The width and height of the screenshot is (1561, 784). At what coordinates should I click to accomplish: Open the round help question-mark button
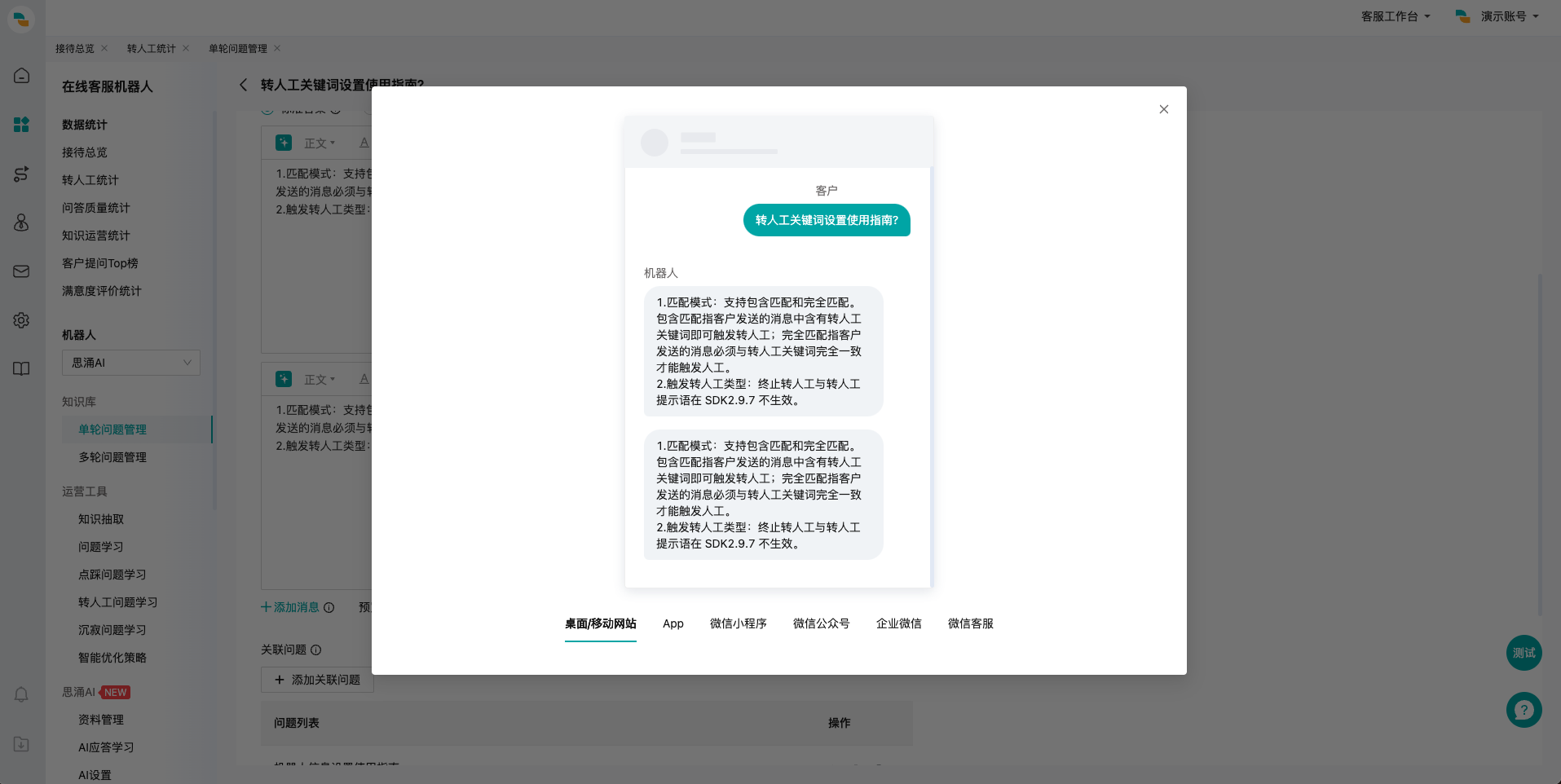click(x=1524, y=710)
